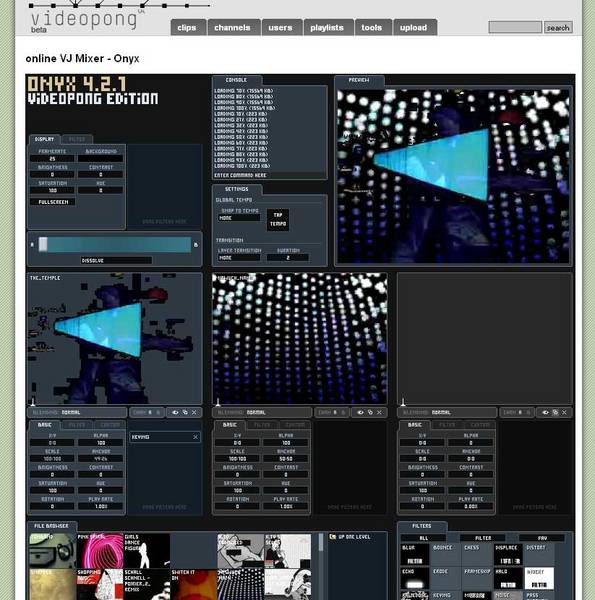
Task: Click Background color swatch in Display panel
Action: point(101,158)
